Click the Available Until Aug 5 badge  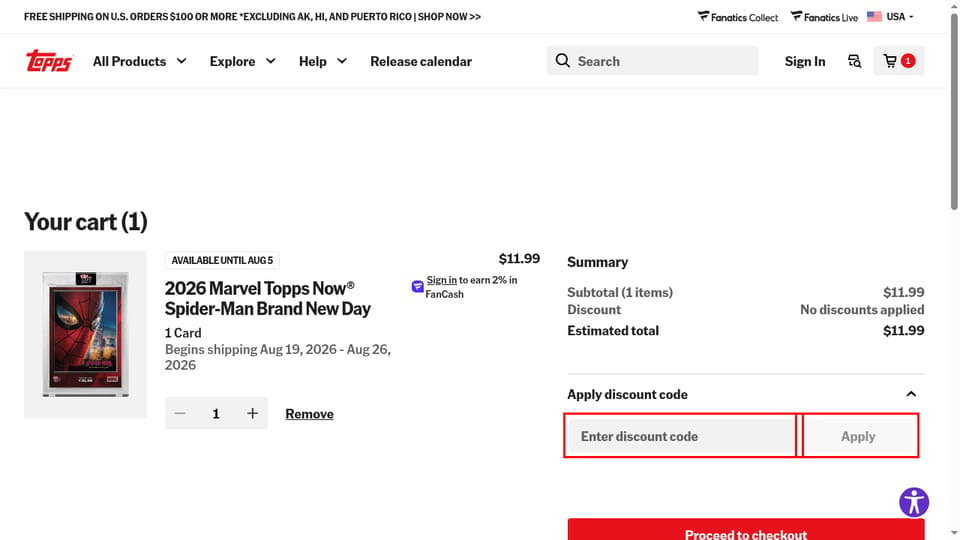[x=222, y=260]
